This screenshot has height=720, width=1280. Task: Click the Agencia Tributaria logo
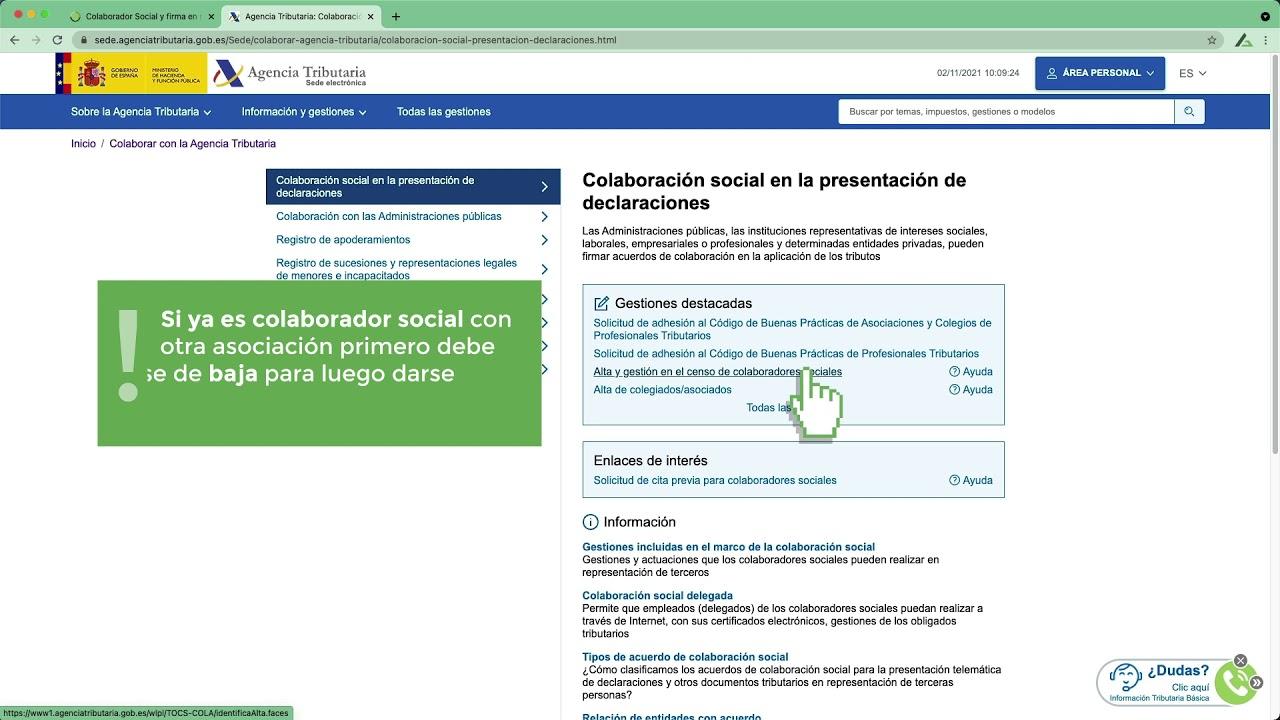290,72
